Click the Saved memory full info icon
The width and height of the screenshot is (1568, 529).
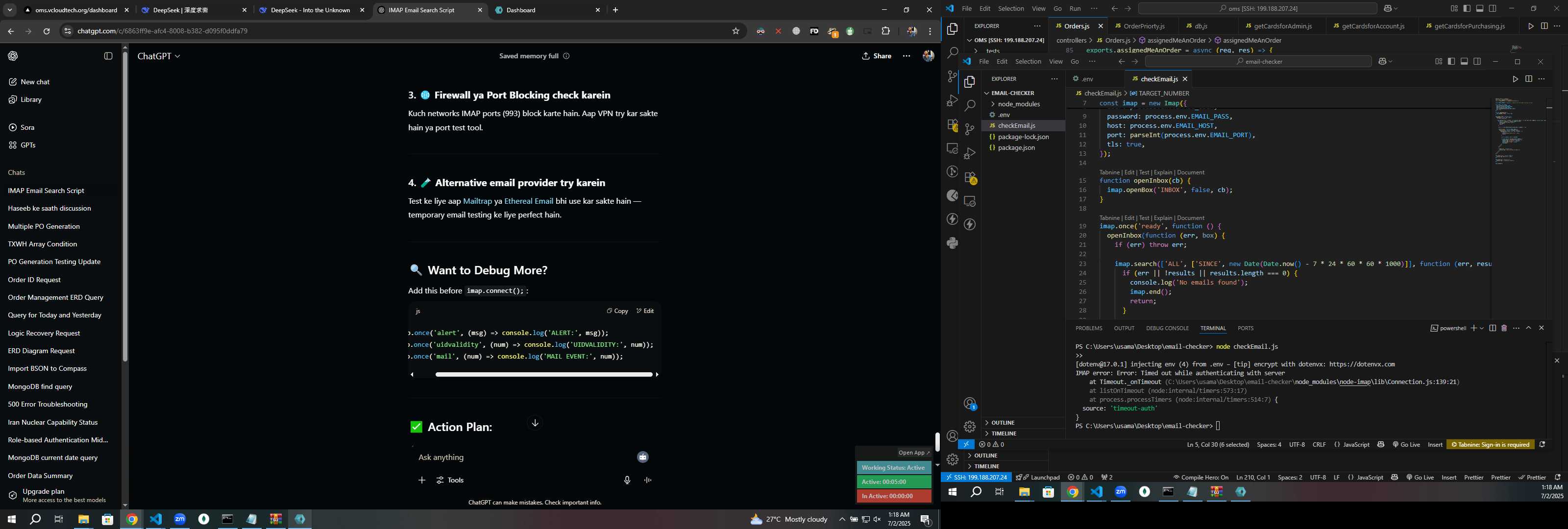[566, 56]
